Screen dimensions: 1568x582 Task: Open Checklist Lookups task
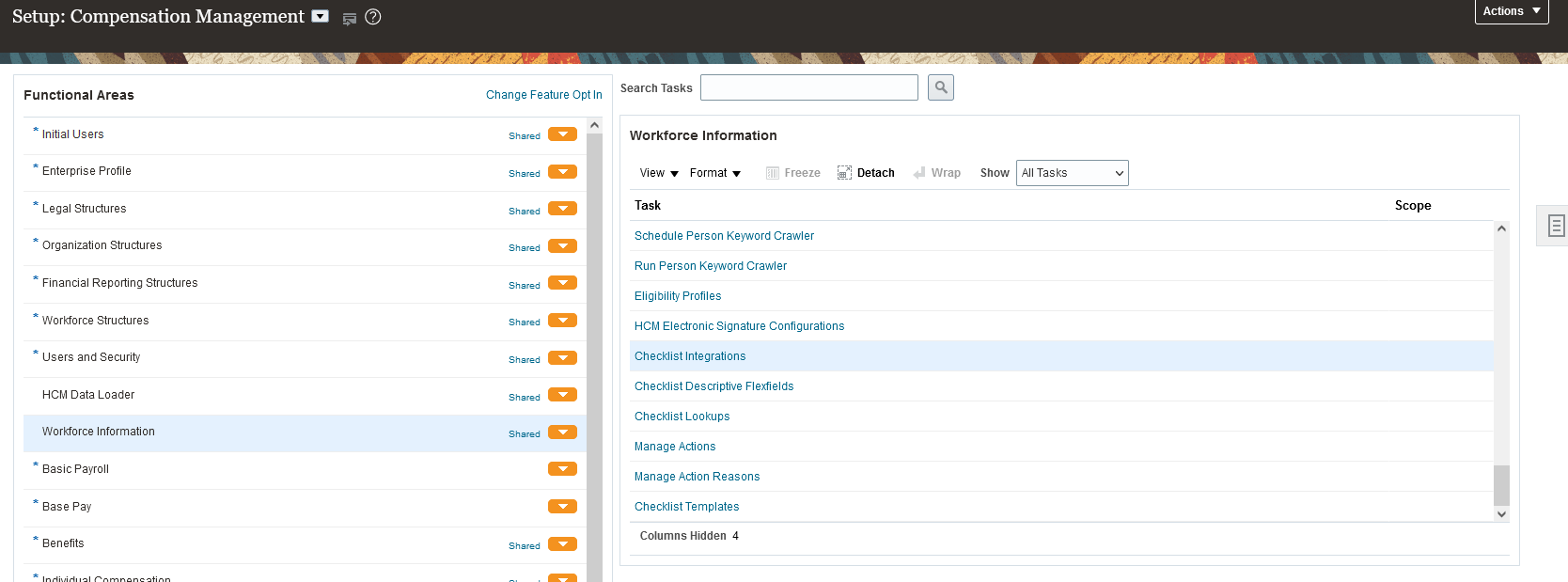(x=682, y=417)
